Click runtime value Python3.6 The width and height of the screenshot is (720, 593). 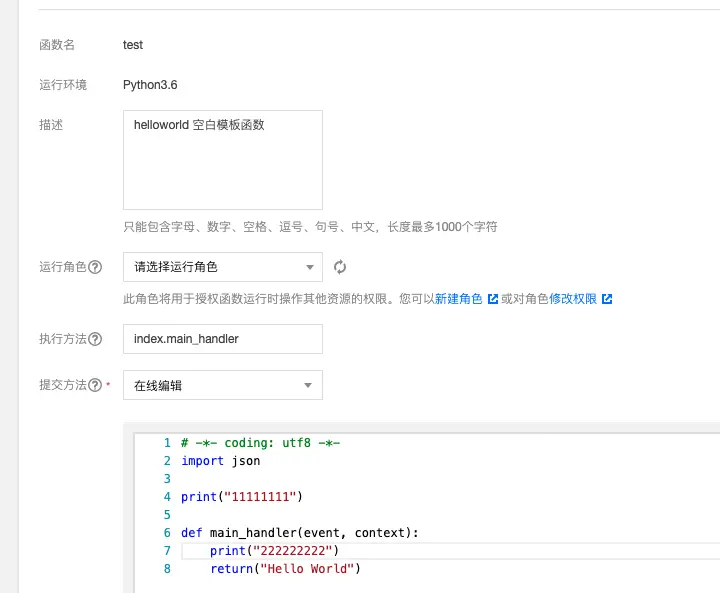tap(150, 85)
